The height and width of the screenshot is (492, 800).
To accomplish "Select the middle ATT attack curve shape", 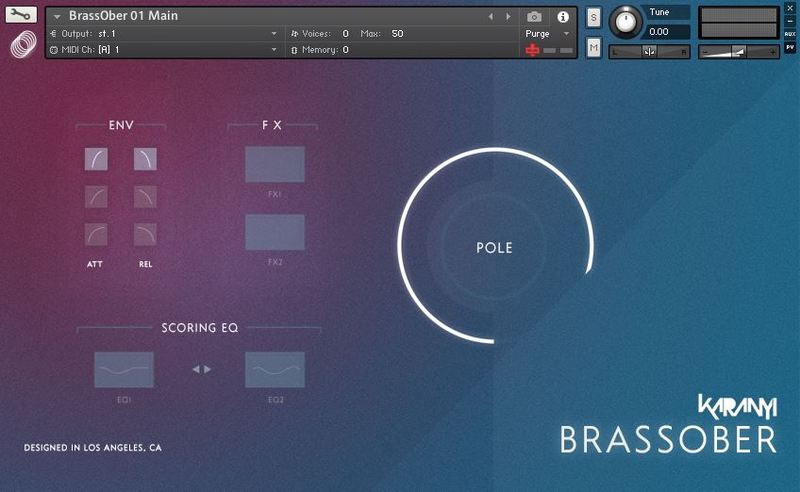I will point(96,197).
